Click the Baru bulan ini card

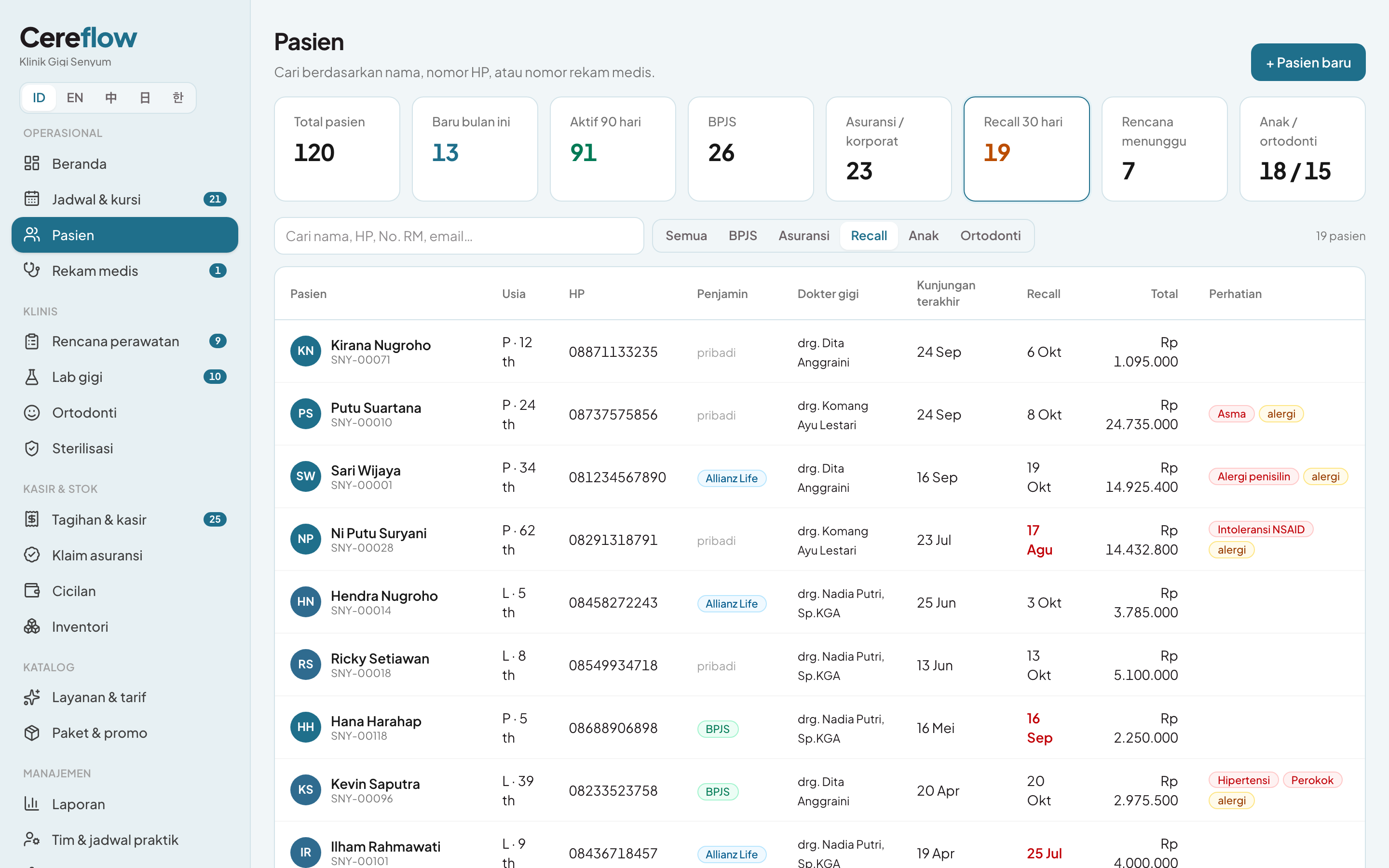point(475,149)
